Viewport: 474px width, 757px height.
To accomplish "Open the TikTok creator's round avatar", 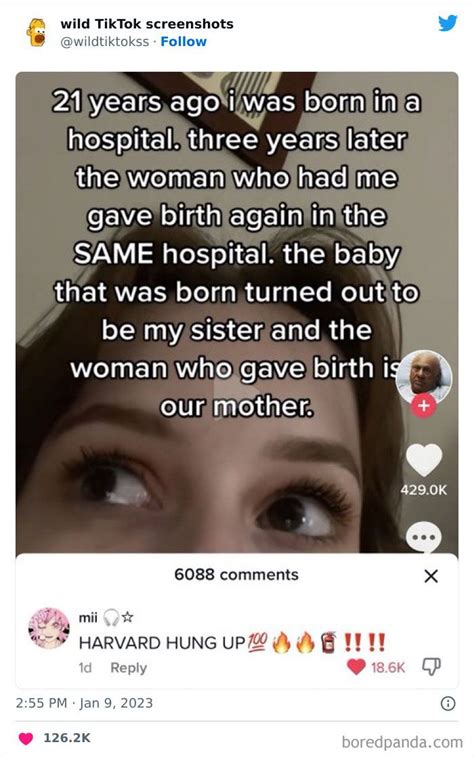I will (x=424, y=377).
